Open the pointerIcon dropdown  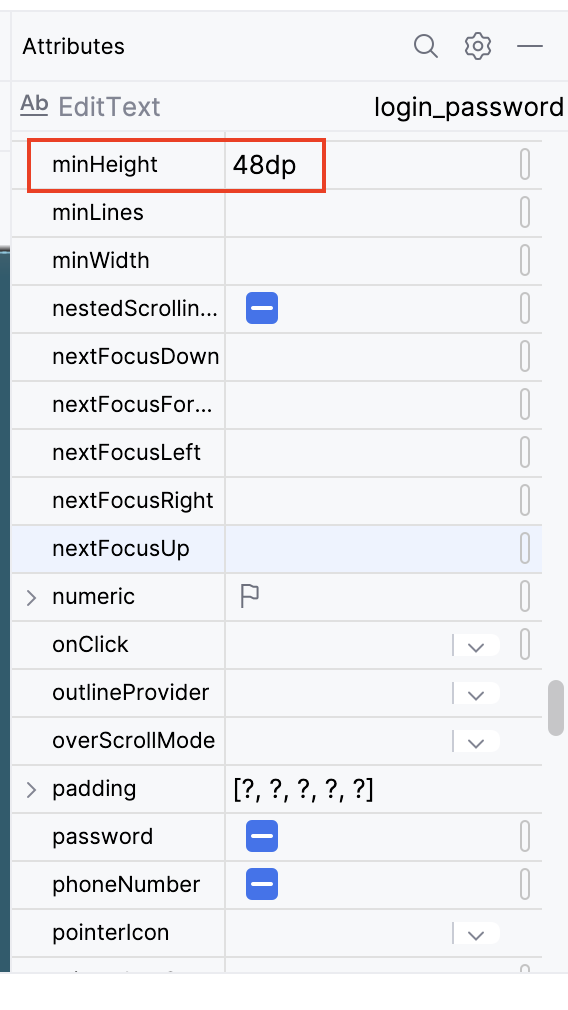point(476,933)
